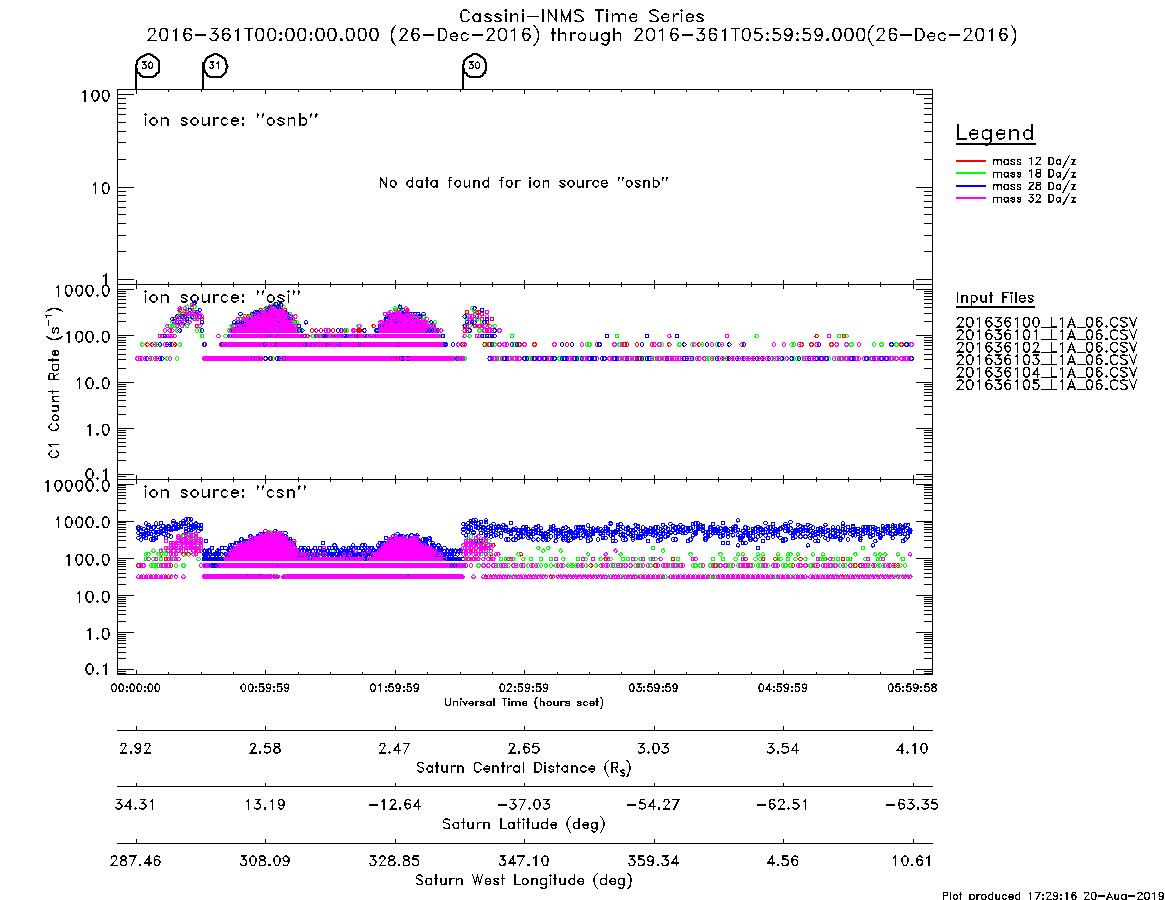Click the green mass 18 Da/z legend line

point(970,174)
